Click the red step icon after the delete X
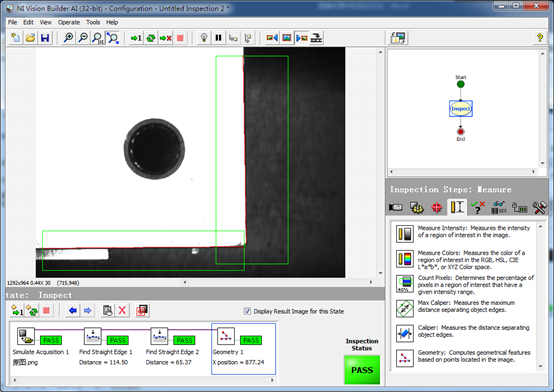The width and height of the screenshot is (554, 392). (x=142, y=311)
